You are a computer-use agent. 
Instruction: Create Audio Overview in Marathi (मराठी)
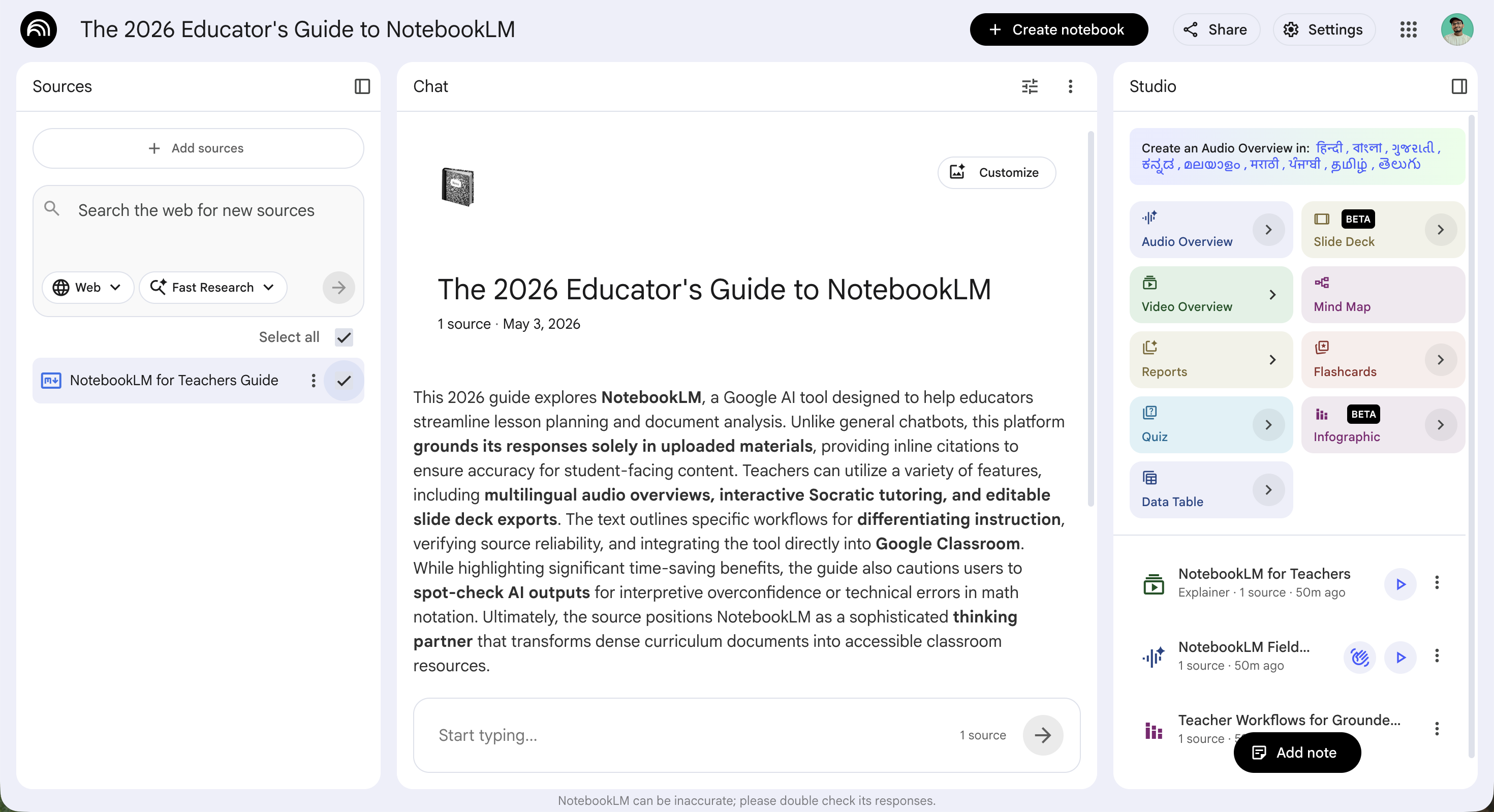(x=1264, y=165)
